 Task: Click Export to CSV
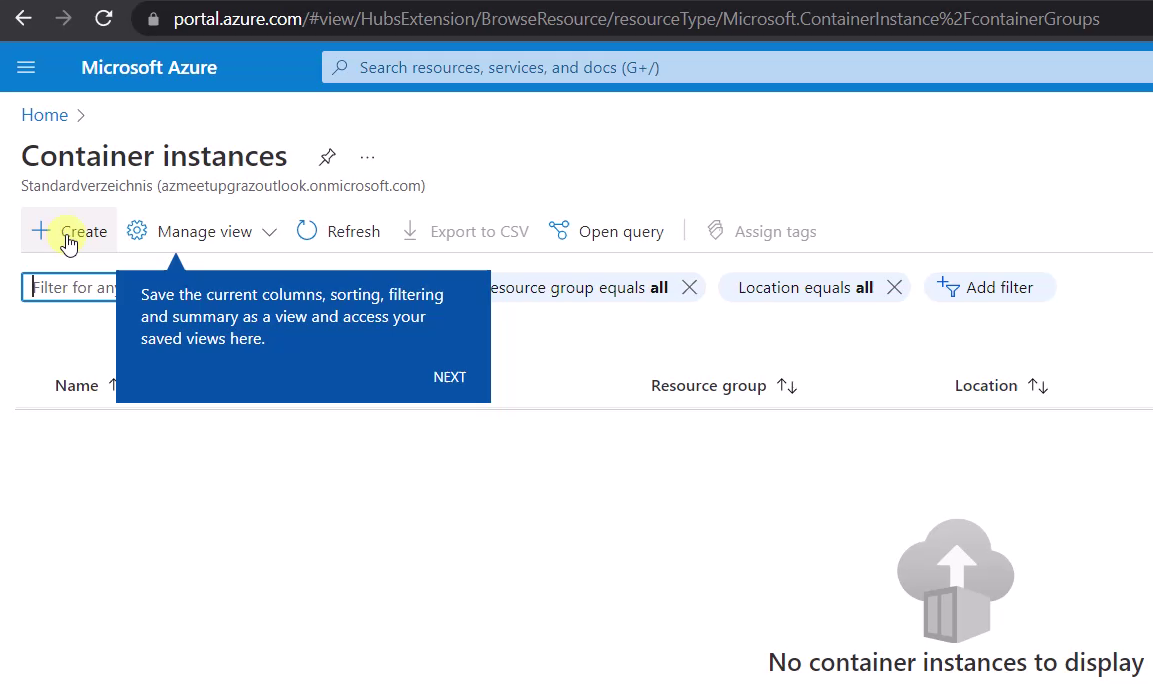465,232
